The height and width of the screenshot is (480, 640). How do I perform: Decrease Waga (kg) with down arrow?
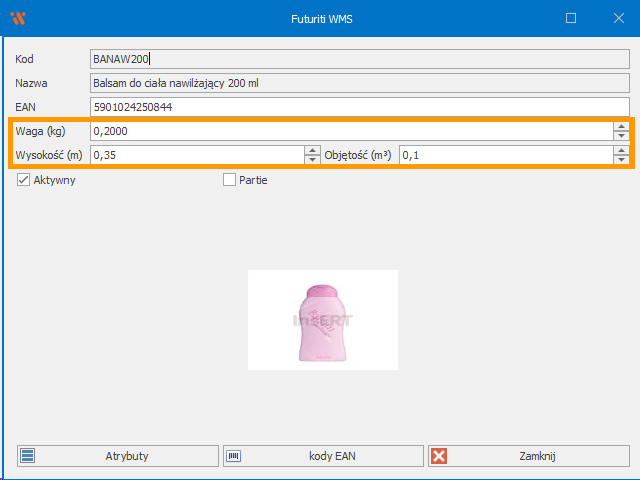[620, 135]
